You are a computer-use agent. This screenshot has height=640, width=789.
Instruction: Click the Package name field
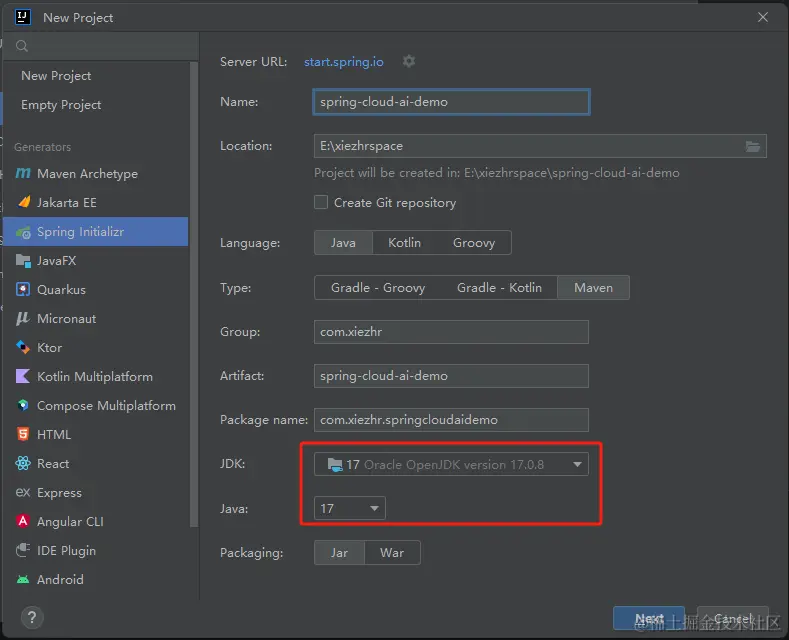tap(451, 420)
